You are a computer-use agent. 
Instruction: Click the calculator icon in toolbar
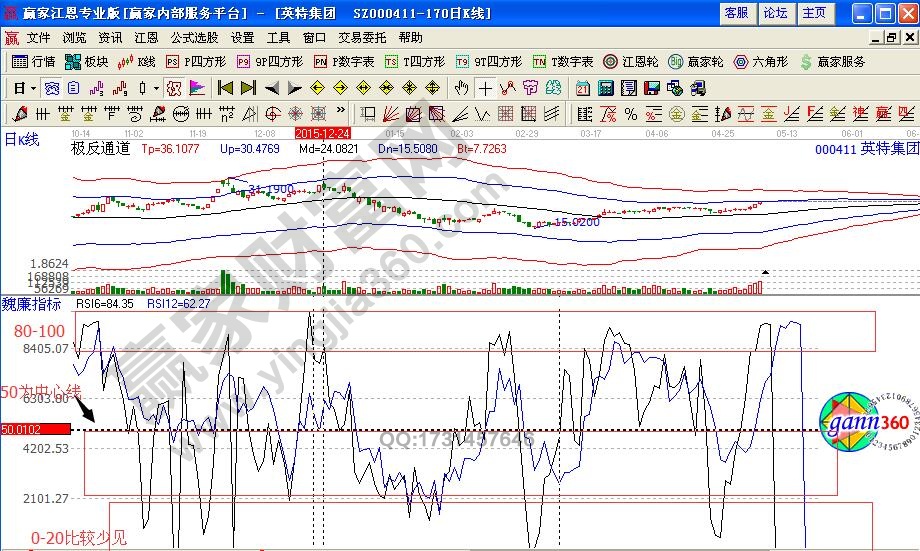[x=604, y=88]
